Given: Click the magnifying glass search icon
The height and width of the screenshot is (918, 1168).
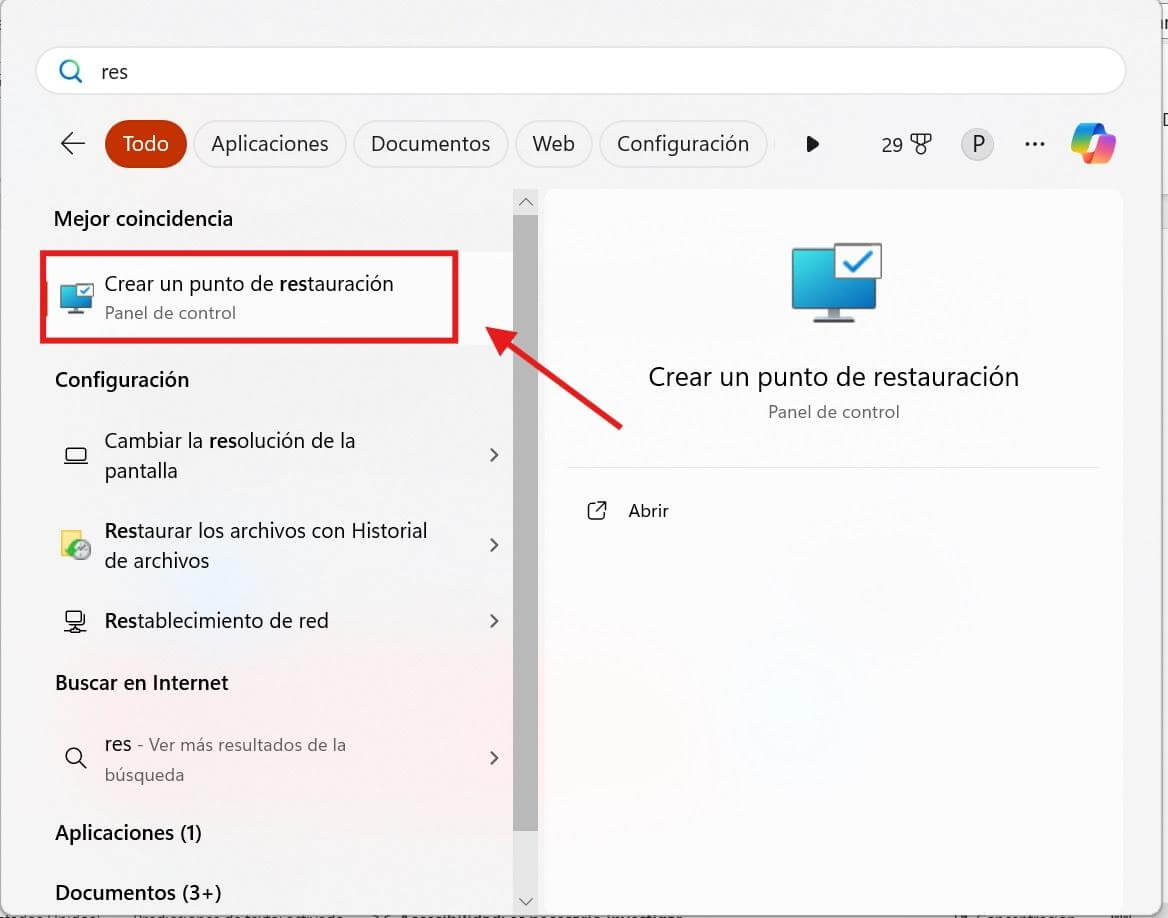Looking at the screenshot, I should pyautogui.click(x=69, y=70).
